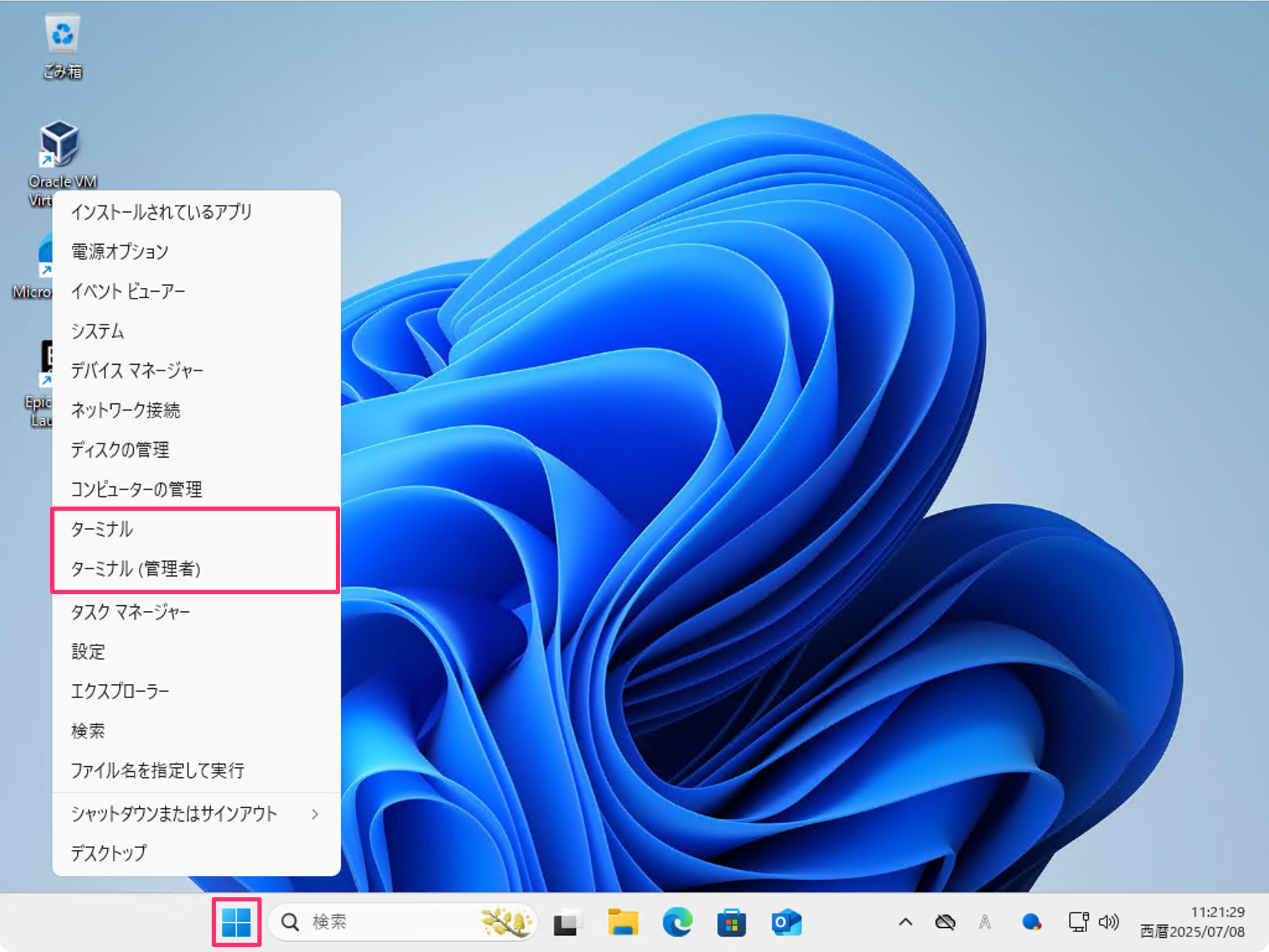Open the Microsoft Store from the taskbar
The width and height of the screenshot is (1269, 952).
(732, 922)
